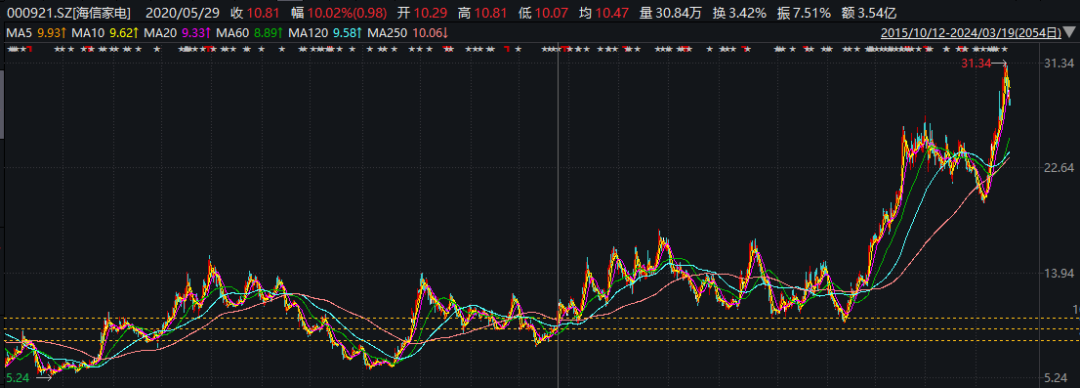Screen dimensions: 1080x388
Task: Click the 2015/10/12-2024/03/19(2054日) range link
Action: click(970, 32)
